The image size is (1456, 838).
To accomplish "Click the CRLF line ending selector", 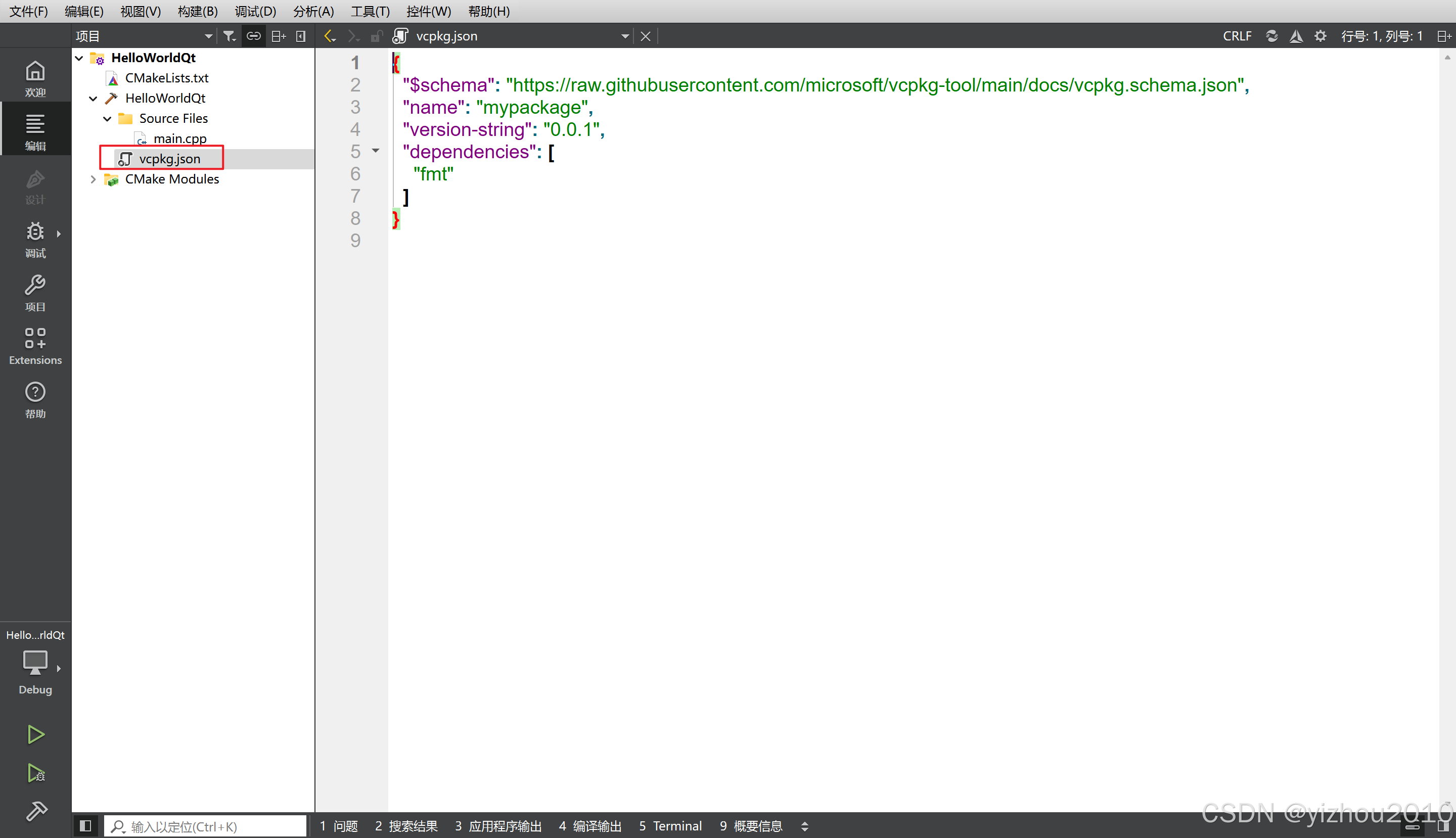I will (x=1237, y=36).
